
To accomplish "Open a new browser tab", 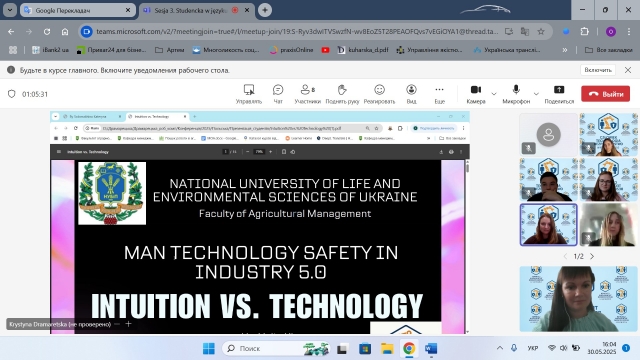I will pos(265,10).
